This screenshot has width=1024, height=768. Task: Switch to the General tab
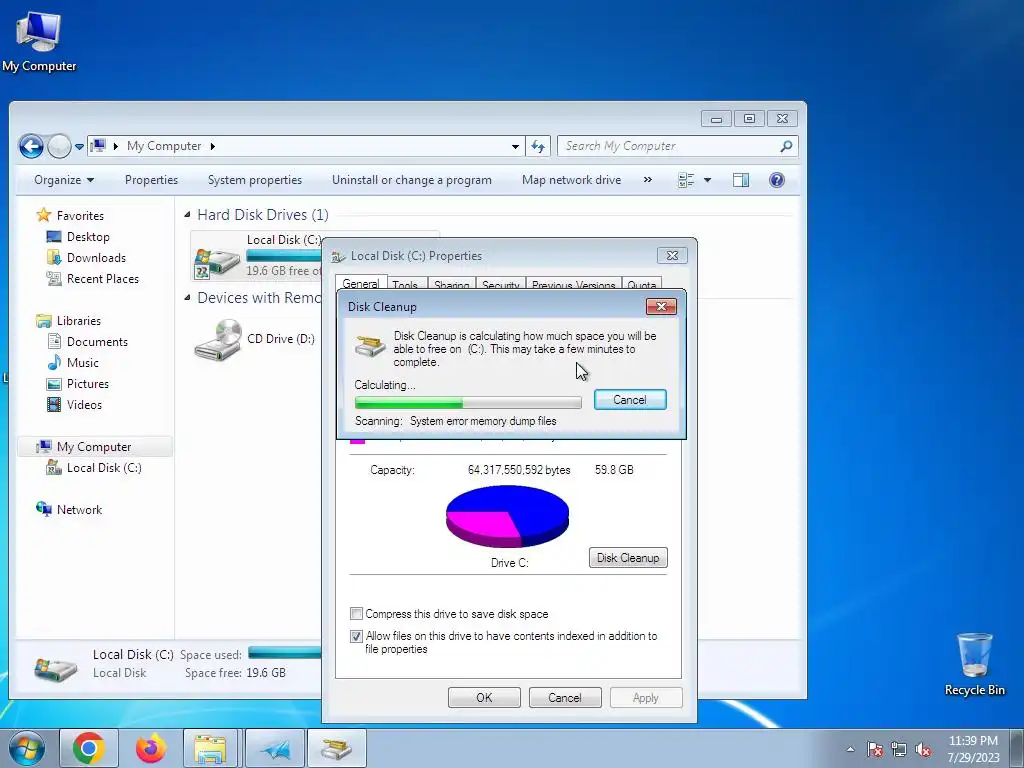[x=360, y=283]
